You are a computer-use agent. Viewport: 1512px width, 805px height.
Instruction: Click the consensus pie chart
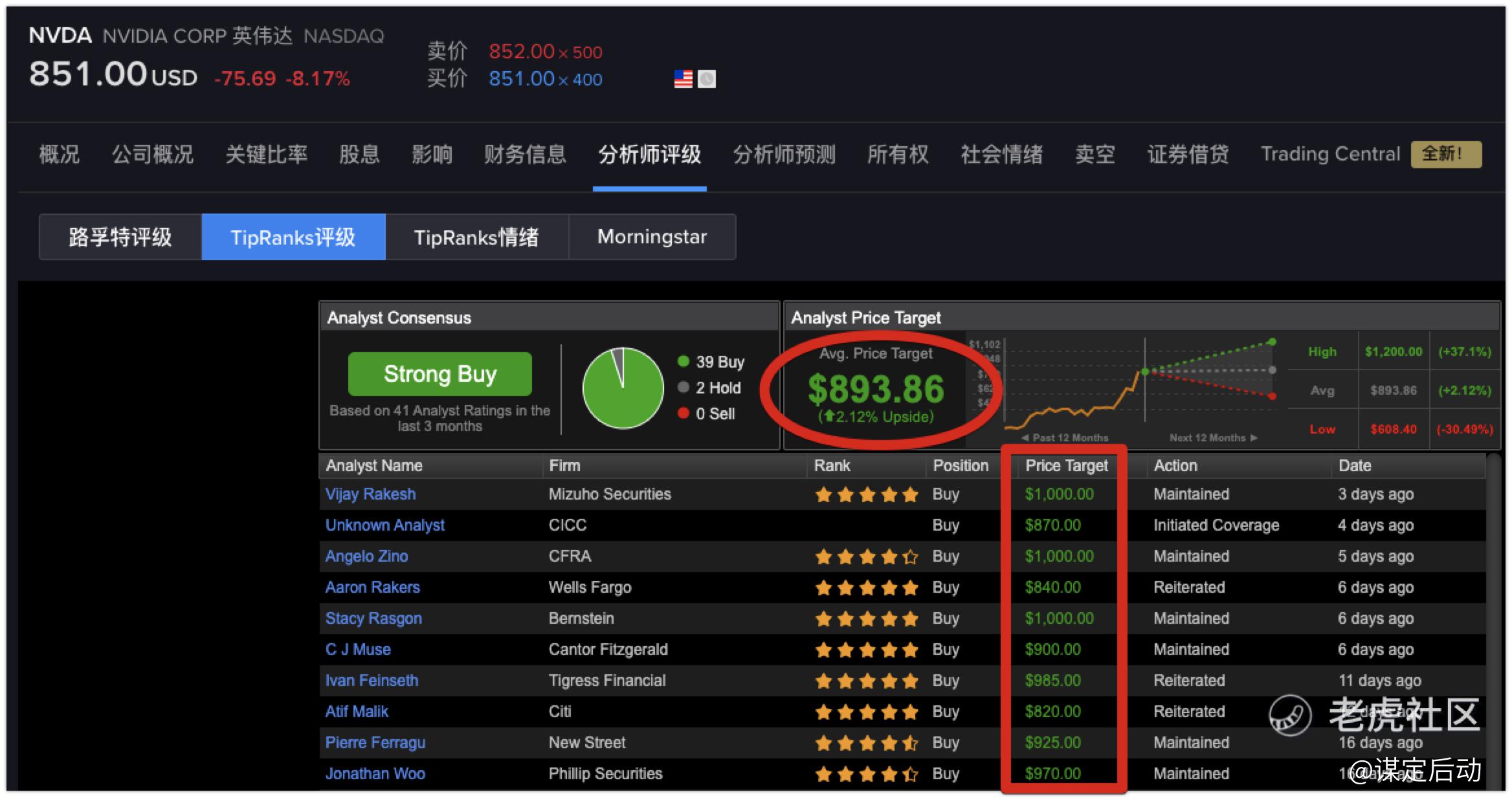(x=623, y=388)
